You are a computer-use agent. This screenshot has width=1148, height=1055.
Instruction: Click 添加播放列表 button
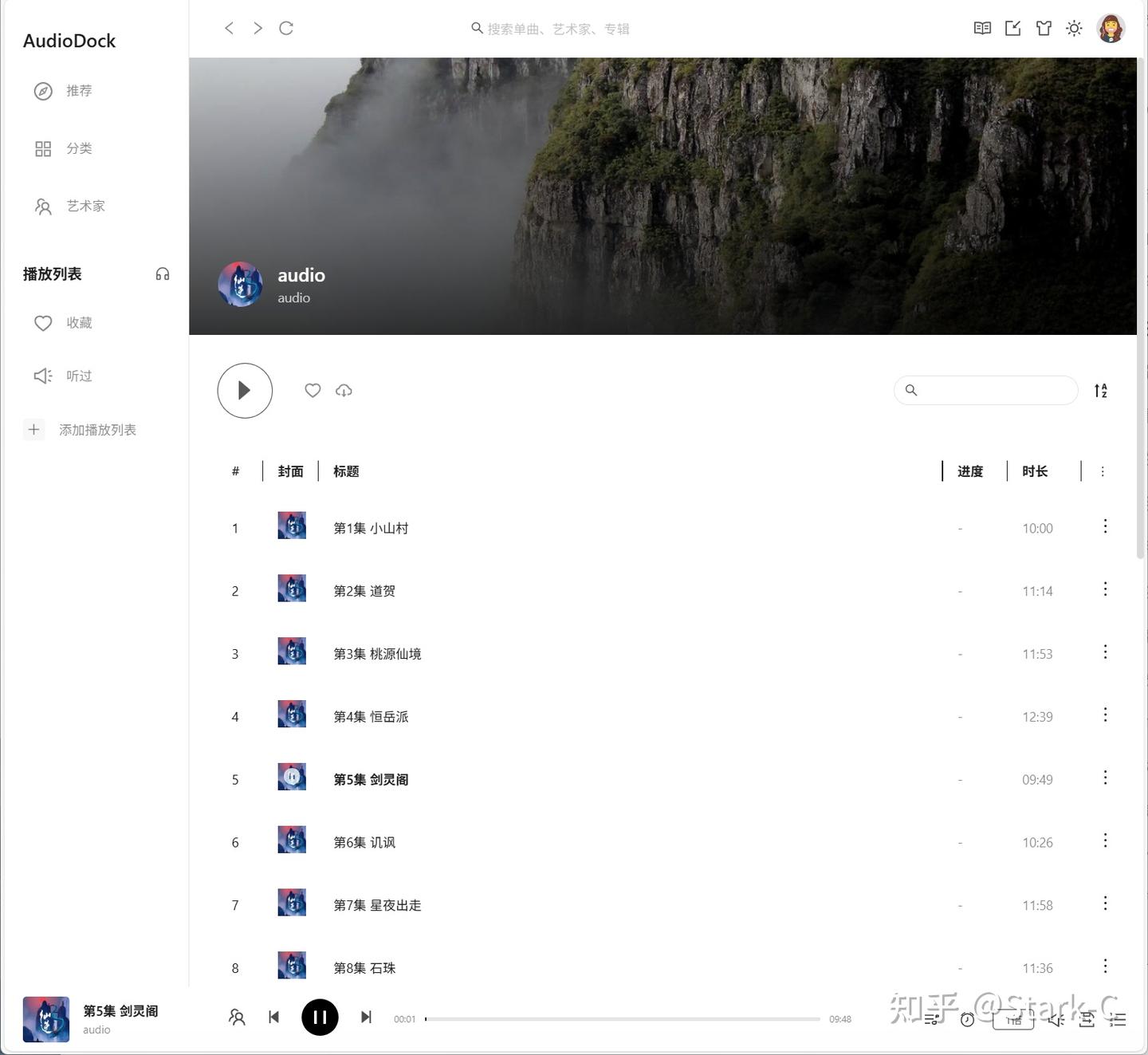(81, 430)
